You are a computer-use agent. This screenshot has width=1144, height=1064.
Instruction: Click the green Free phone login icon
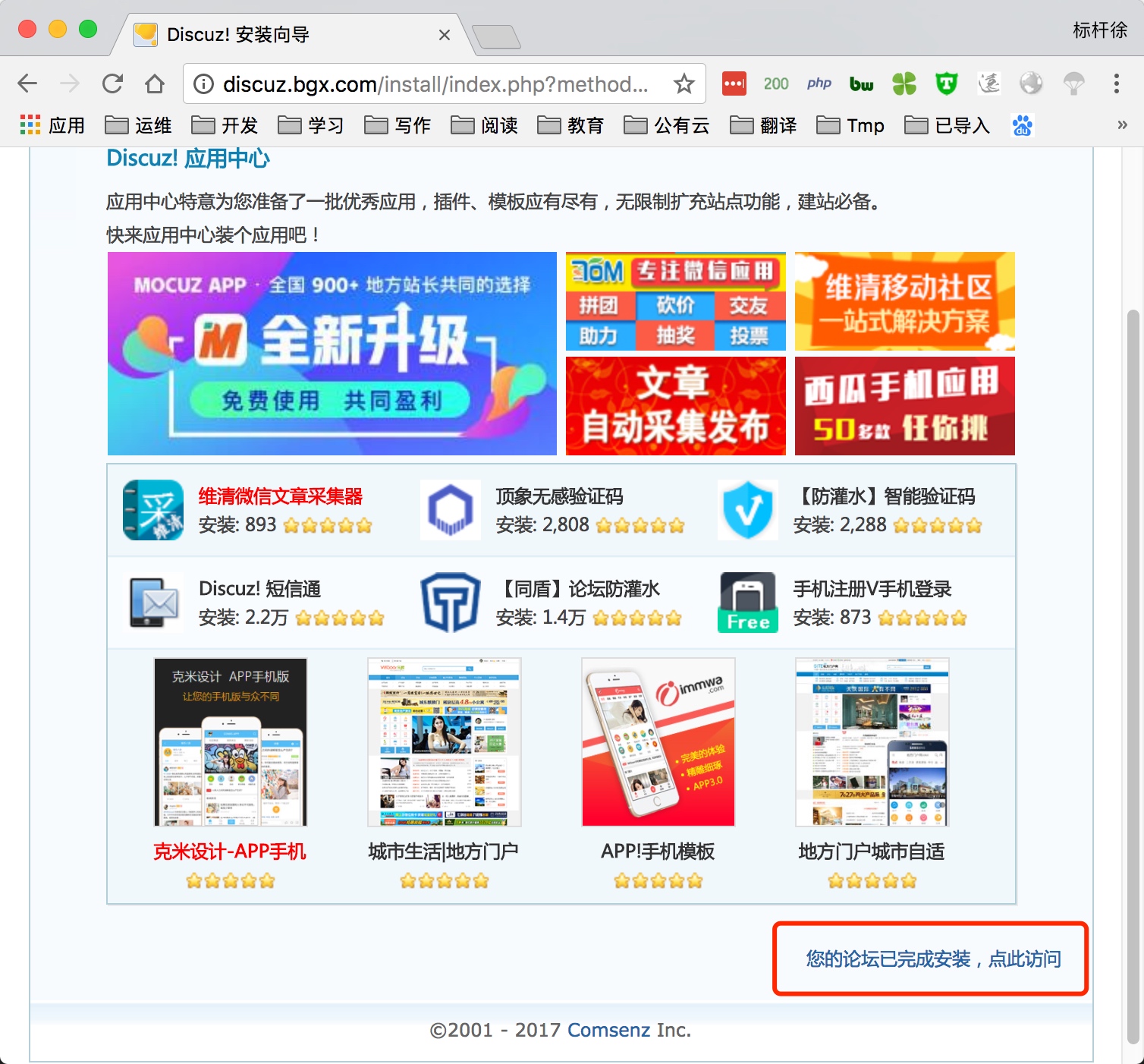point(748,603)
